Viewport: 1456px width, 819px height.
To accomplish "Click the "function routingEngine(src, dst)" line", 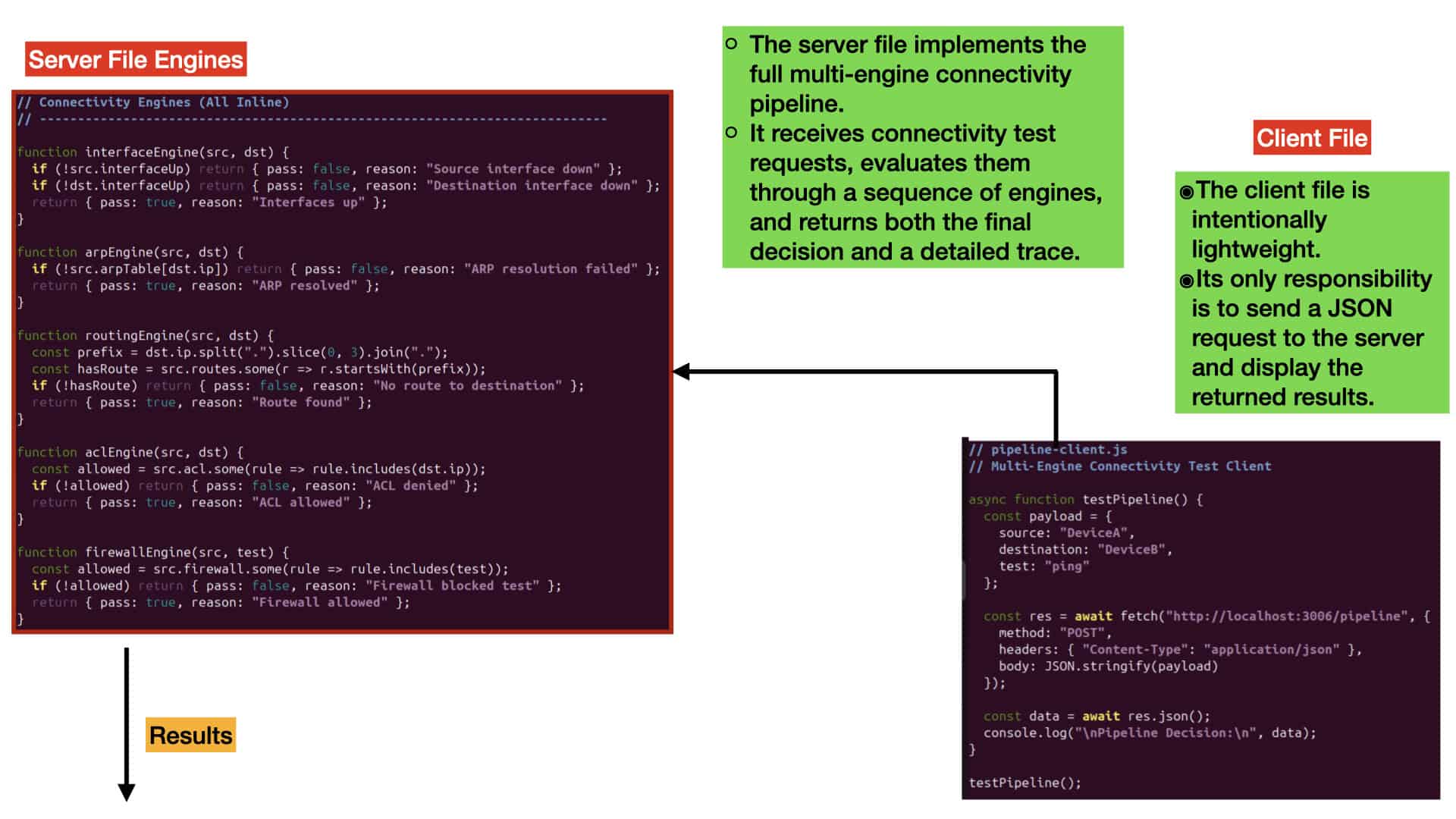I will (146, 336).
